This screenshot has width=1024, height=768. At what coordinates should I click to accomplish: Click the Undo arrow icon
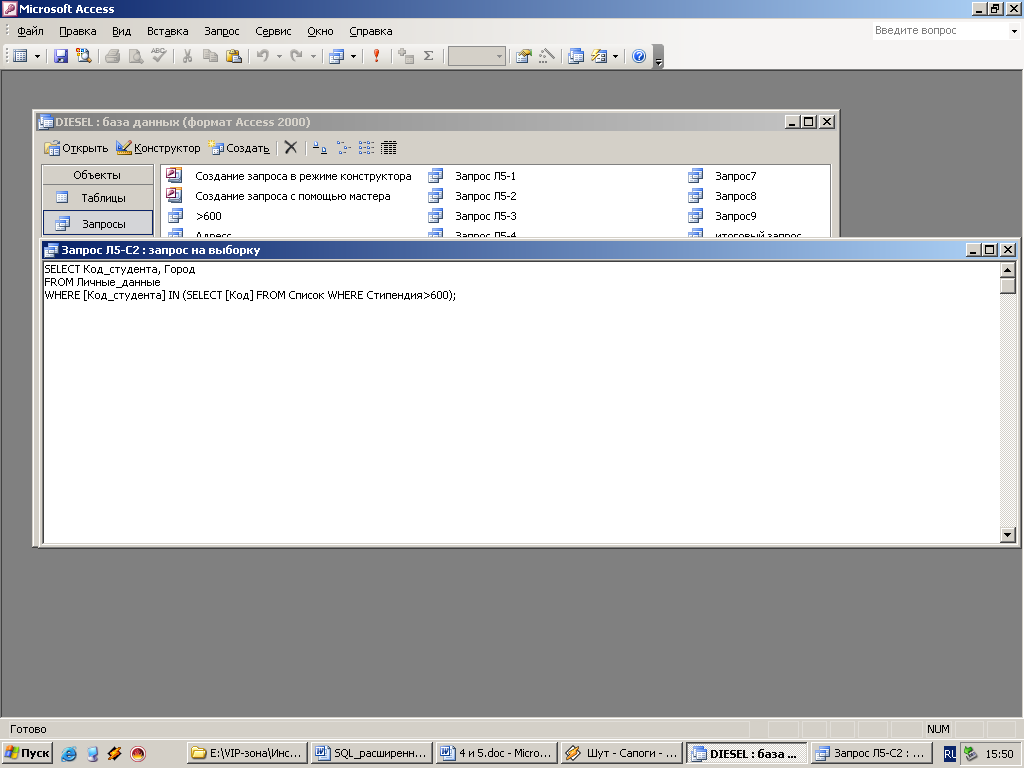pos(263,56)
